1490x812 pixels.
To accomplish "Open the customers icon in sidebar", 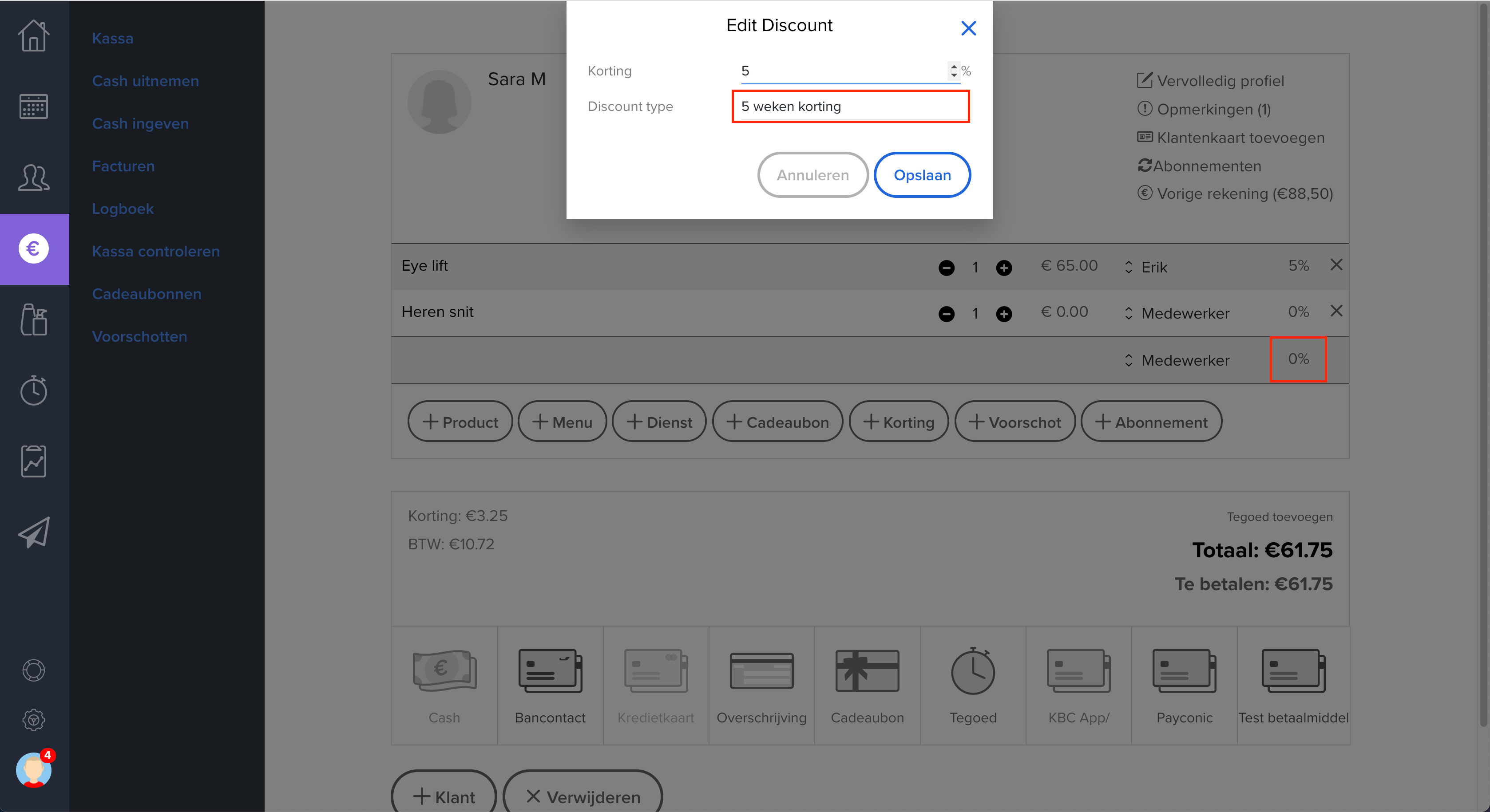I will click(34, 177).
